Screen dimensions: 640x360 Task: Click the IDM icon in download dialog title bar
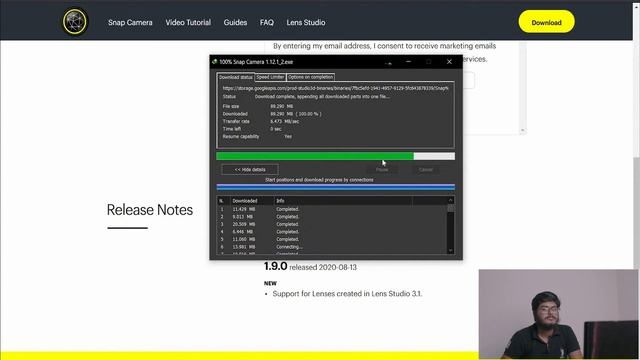pyautogui.click(x=215, y=62)
